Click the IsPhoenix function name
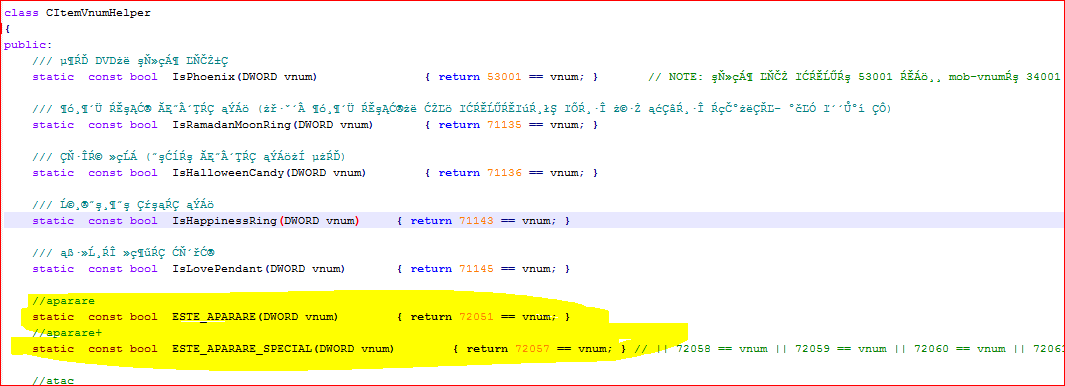 click(203, 77)
